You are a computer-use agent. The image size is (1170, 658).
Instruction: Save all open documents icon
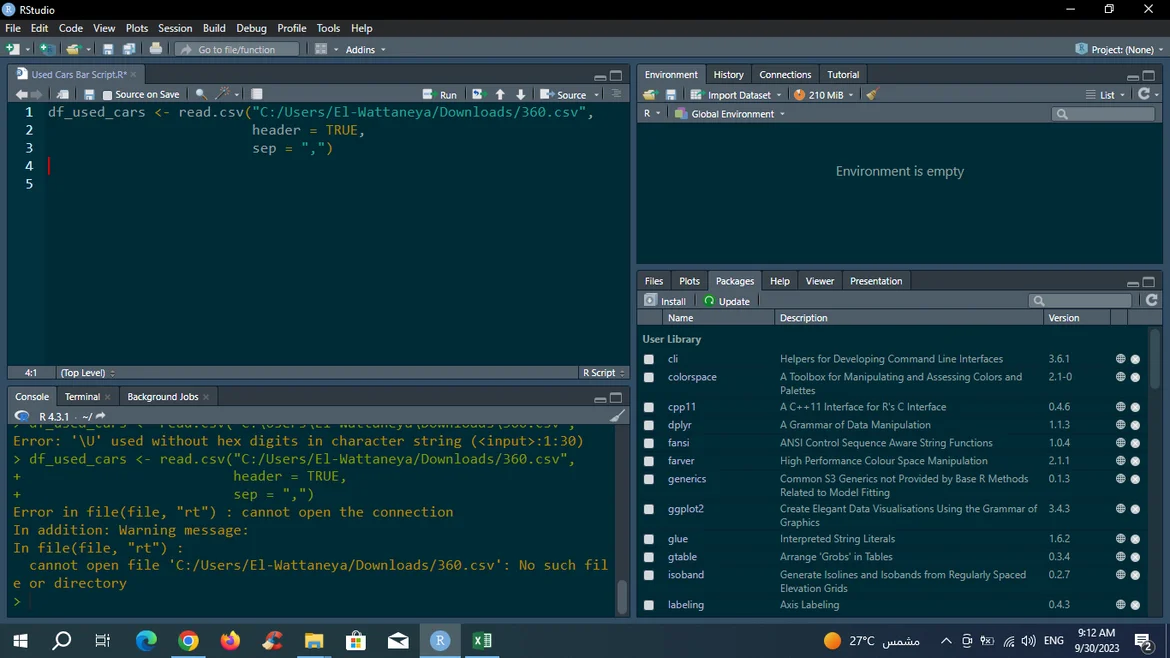[x=129, y=49]
